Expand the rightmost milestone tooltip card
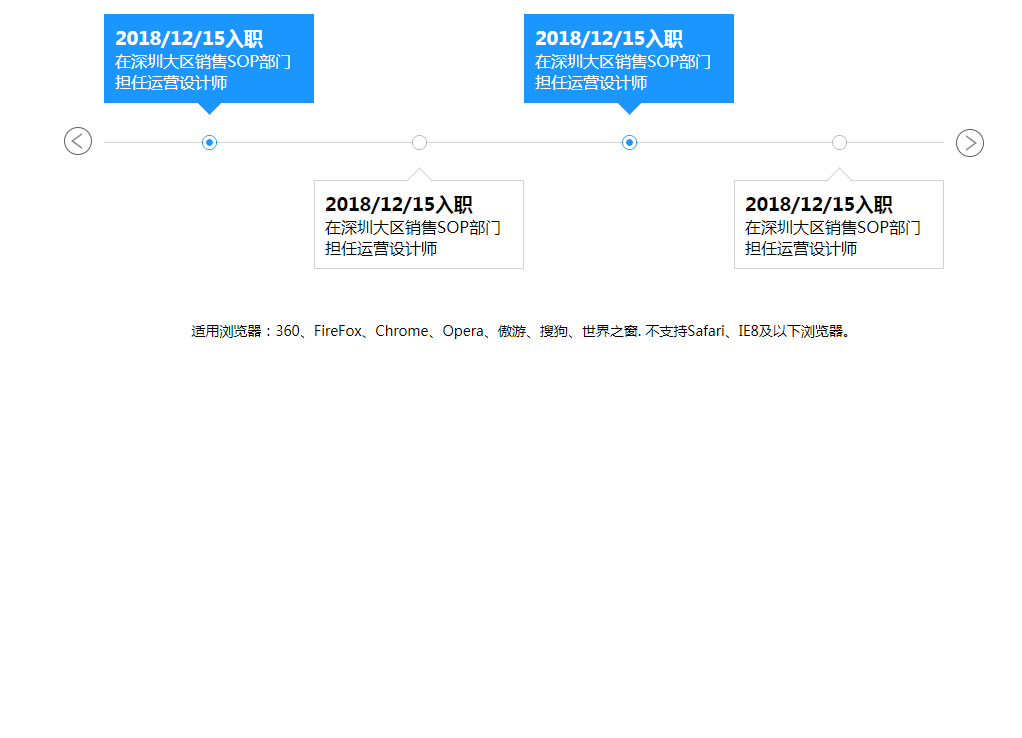Viewport: 1022px width, 738px height. click(839, 224)
